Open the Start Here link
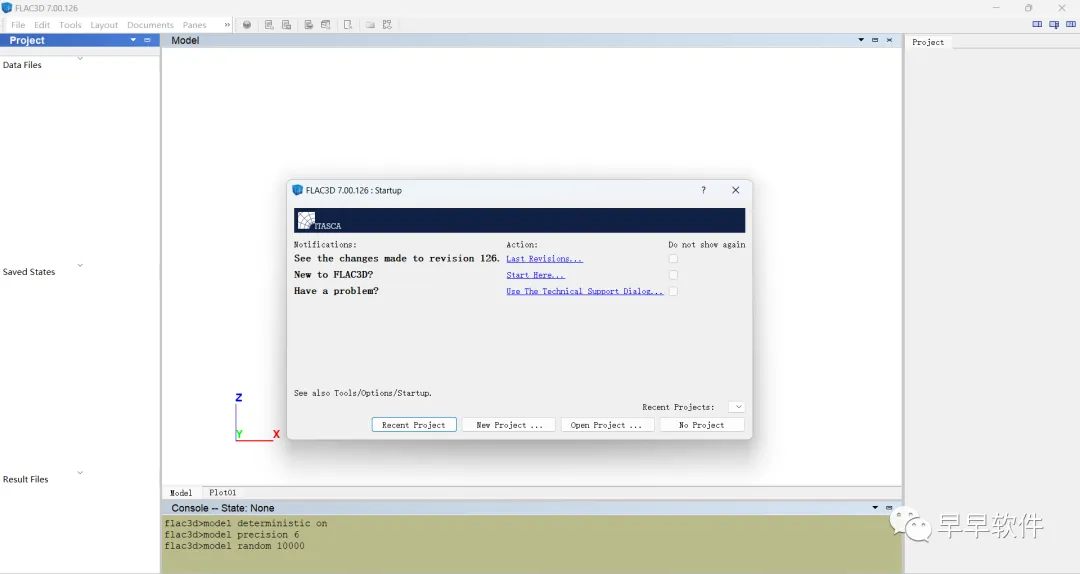 tap(535, 275)
